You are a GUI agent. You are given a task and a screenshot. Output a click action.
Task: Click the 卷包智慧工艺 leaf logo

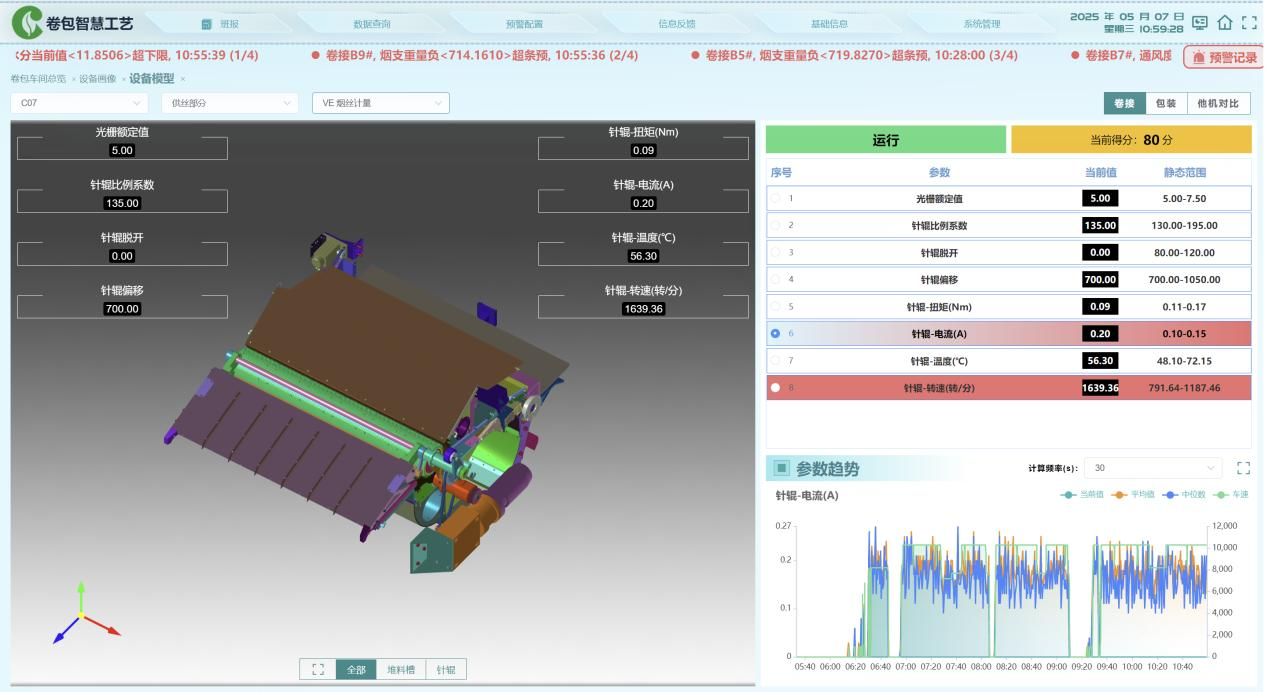click(27, 23)
